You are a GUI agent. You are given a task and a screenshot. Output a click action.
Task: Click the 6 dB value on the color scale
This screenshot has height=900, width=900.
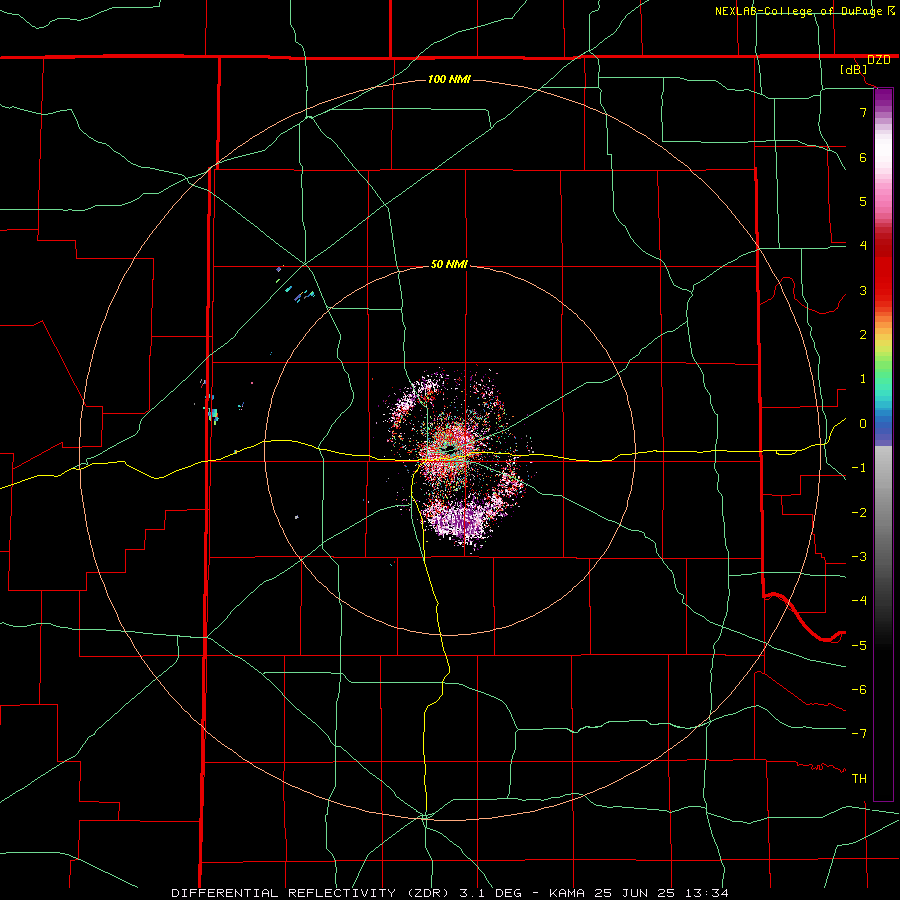[x=863, y=157]
